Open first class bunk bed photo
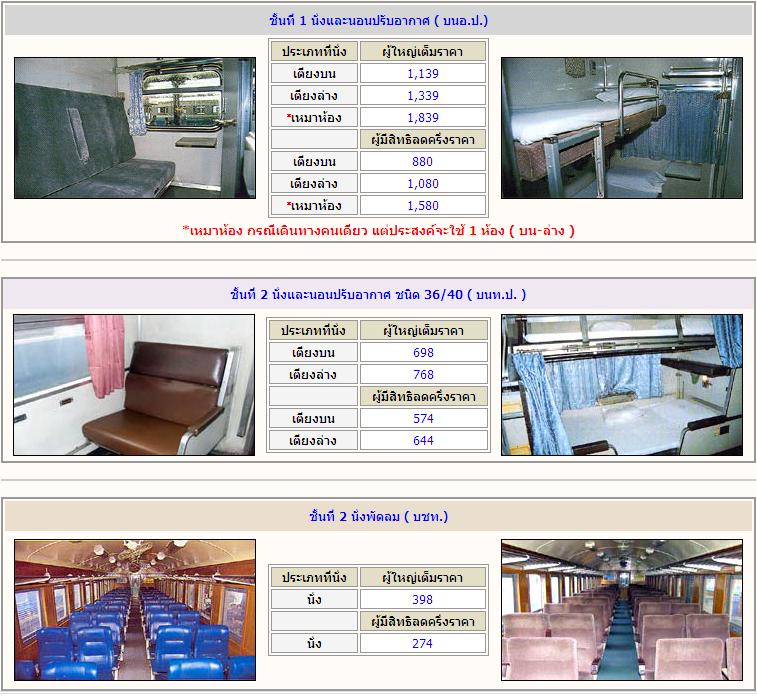The height and width of the screenshot is (697, 757). tap(622, 128)
